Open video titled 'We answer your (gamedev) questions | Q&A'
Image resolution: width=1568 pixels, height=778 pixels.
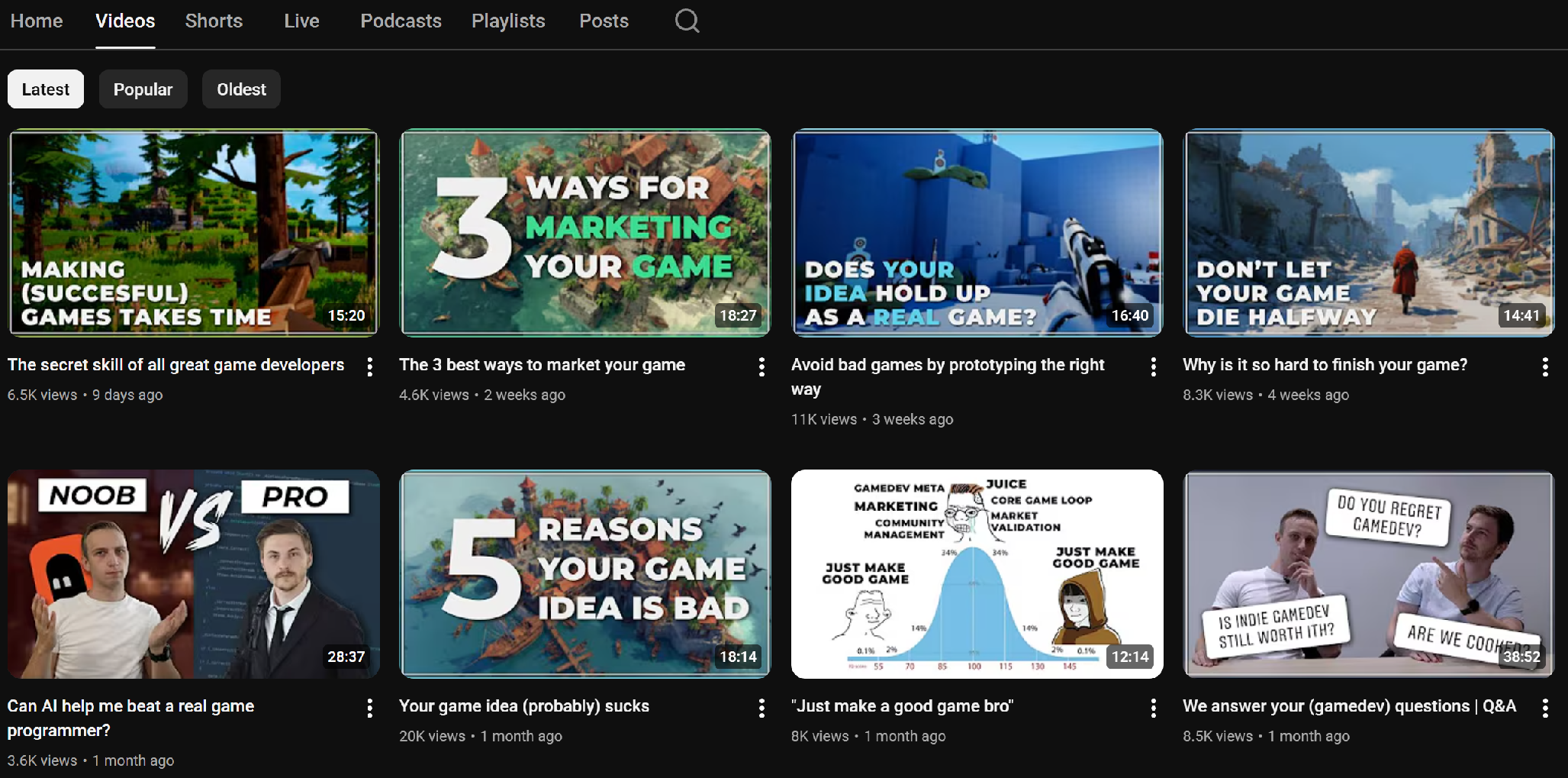1349,706
